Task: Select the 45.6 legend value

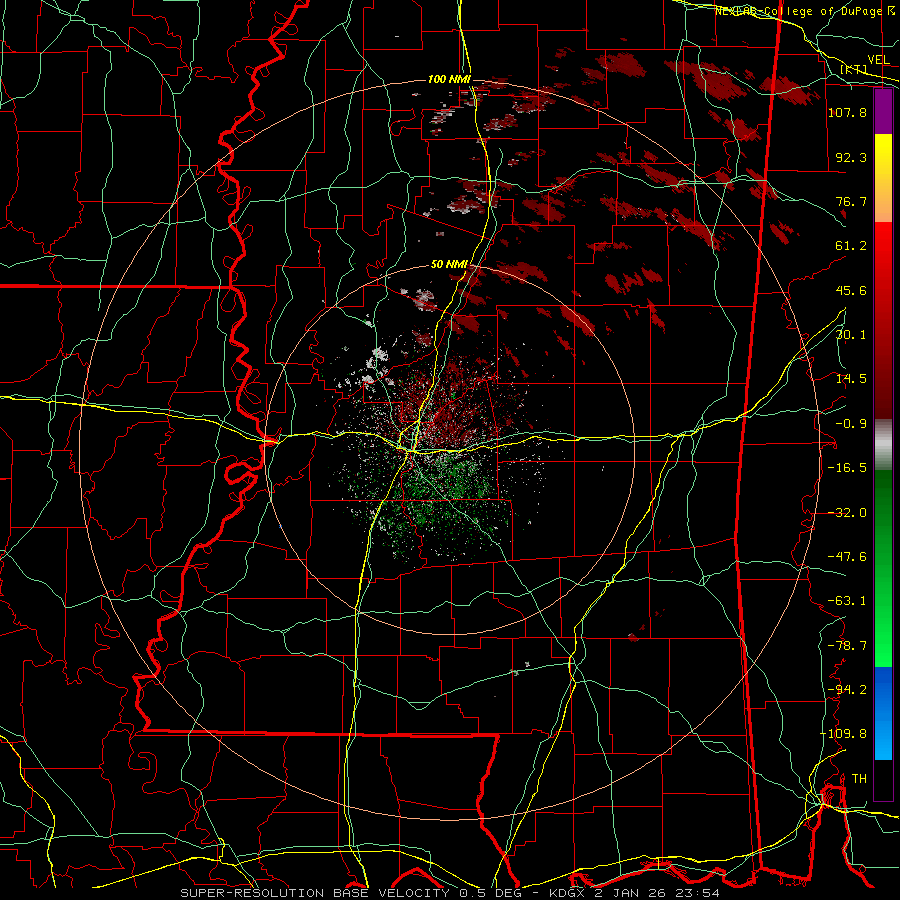Action: 851,290
